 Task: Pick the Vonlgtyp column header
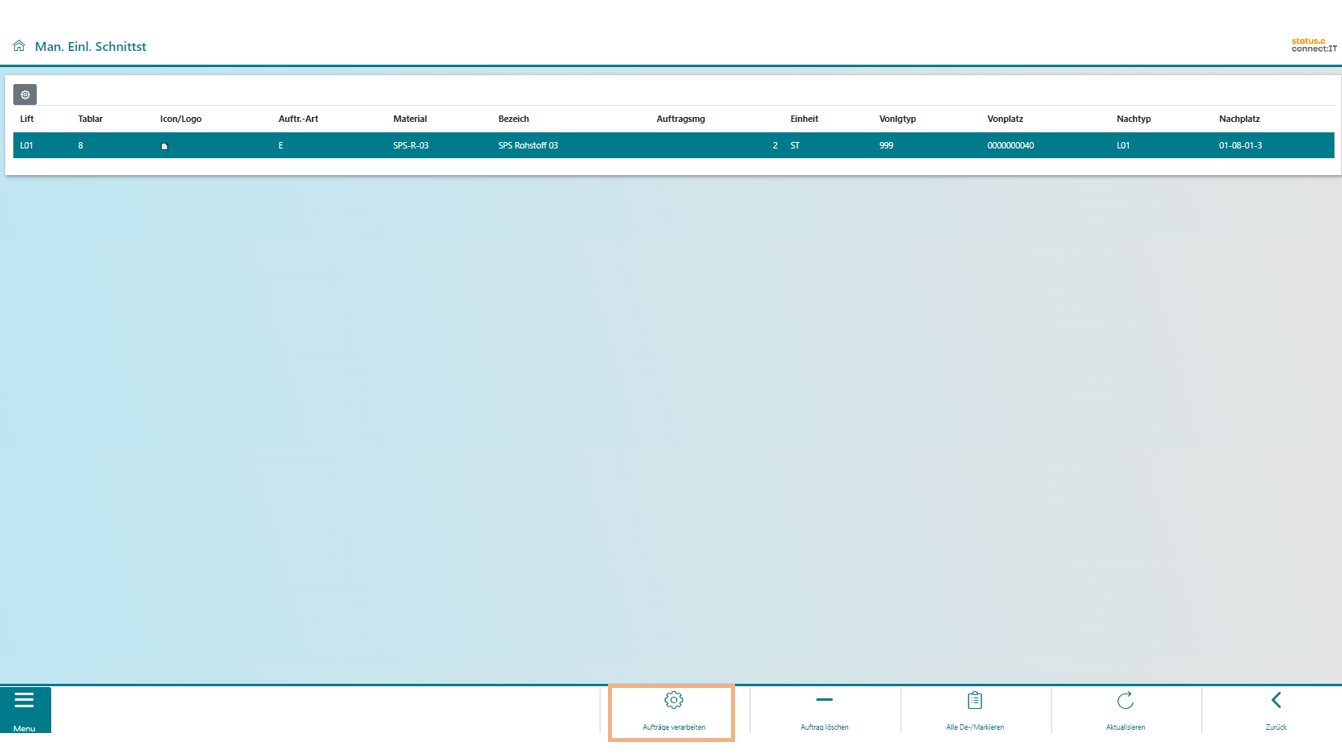898,119
